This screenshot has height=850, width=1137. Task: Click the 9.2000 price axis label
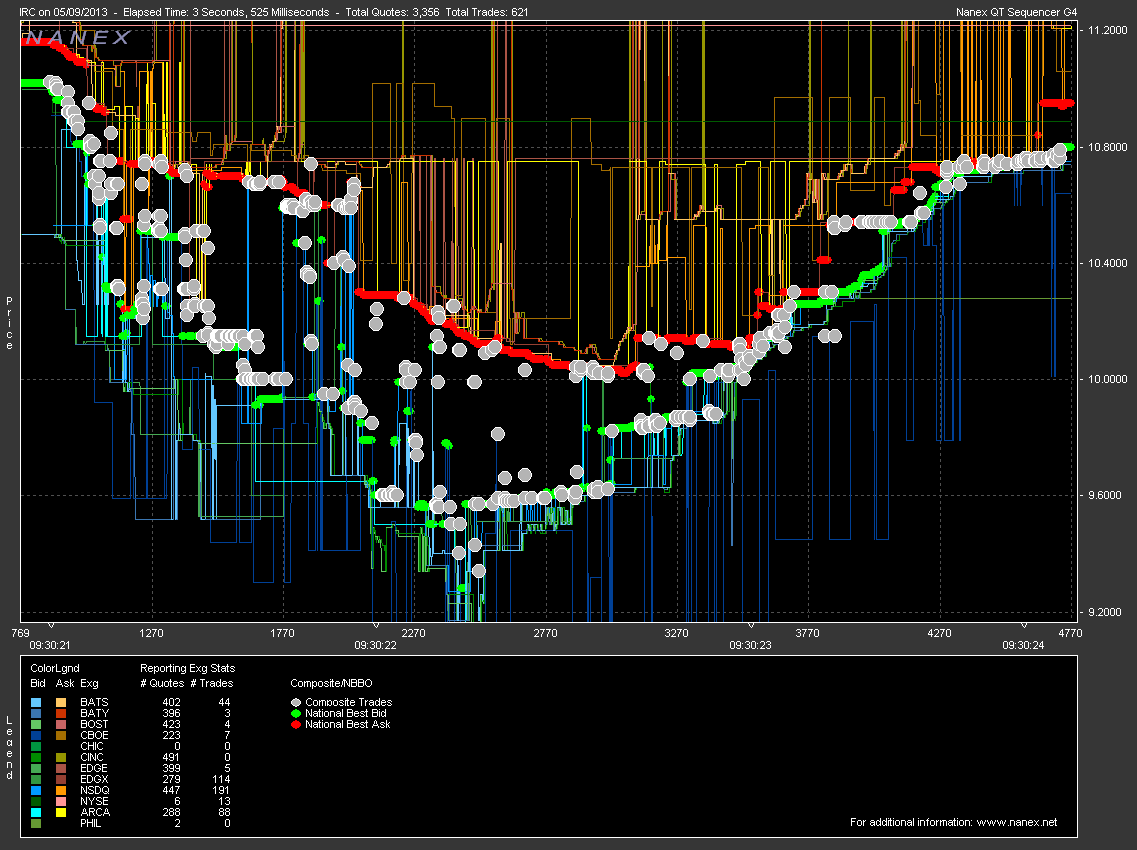coord(1107,611)
